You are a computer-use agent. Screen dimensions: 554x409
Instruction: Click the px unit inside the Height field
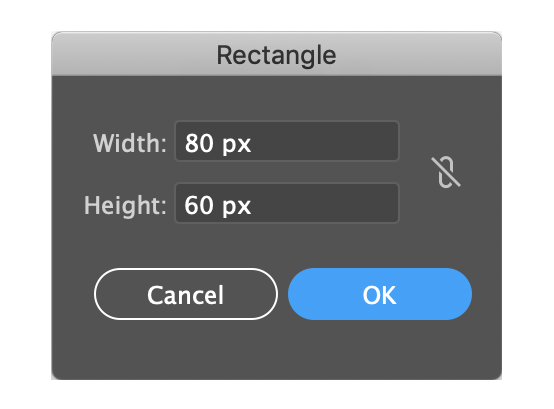pyautogui.click(x=237, y=207)
